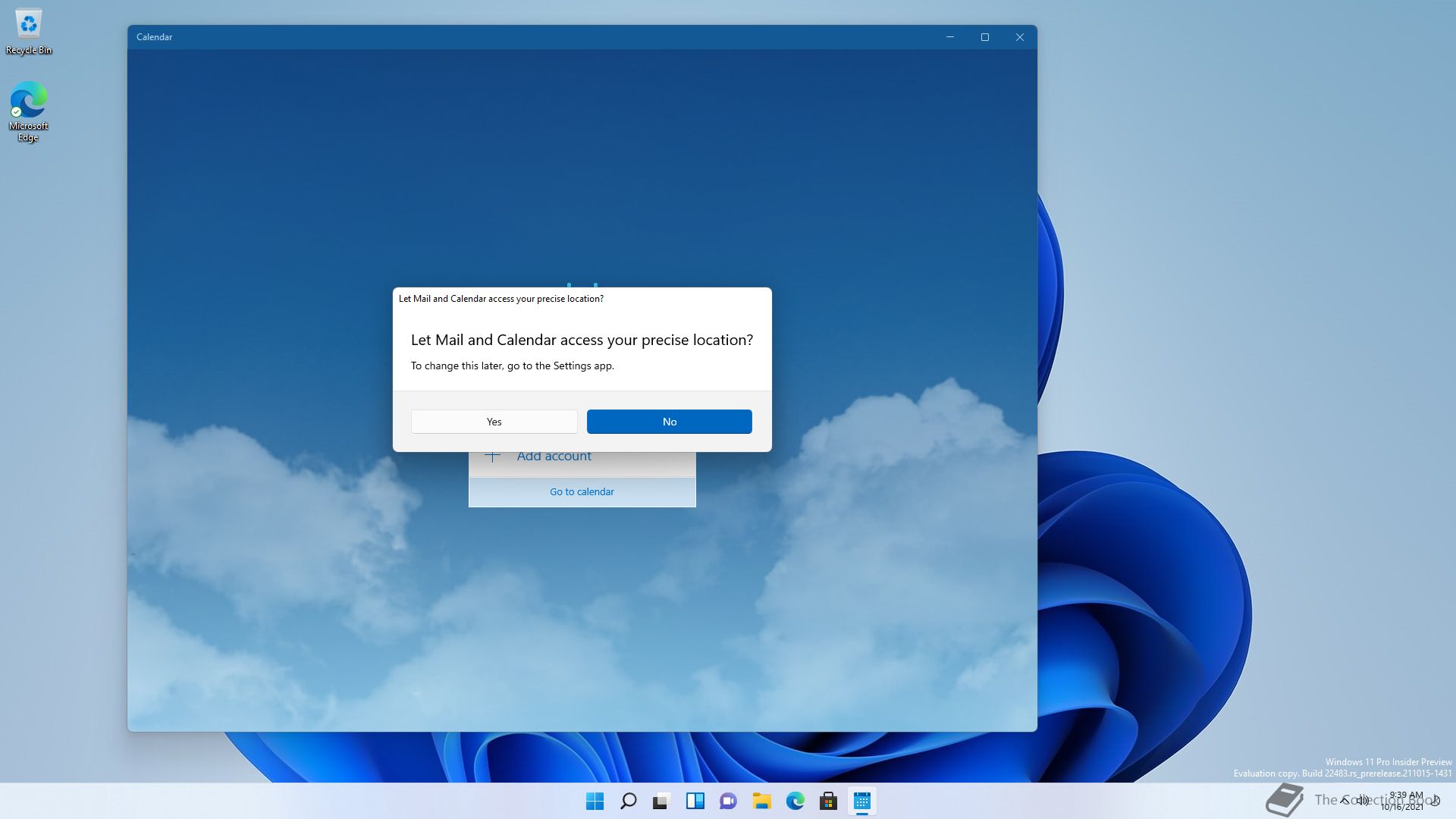
Task: Open Microsoft Store from taskbar
Action: (x=828, y=801)
